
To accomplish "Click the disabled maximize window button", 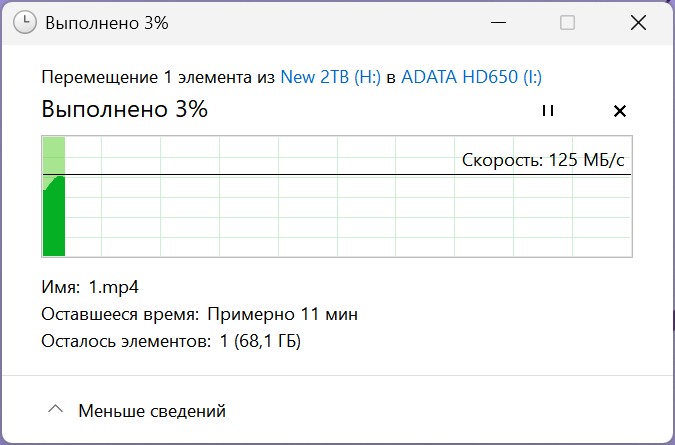I will pos(567,22).
